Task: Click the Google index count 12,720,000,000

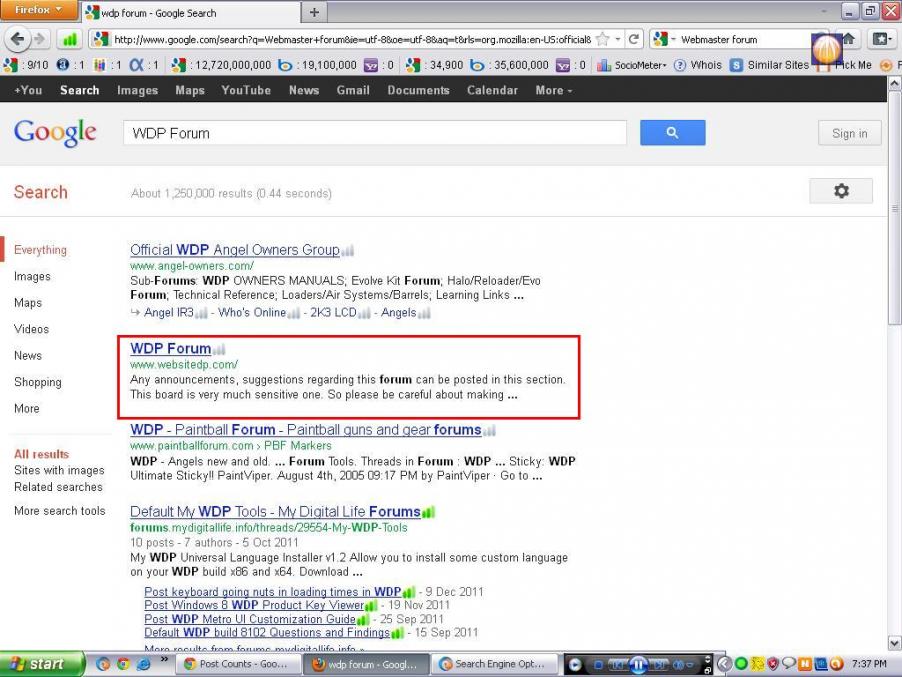Action: pyautogui.click(x=221, y=65)
